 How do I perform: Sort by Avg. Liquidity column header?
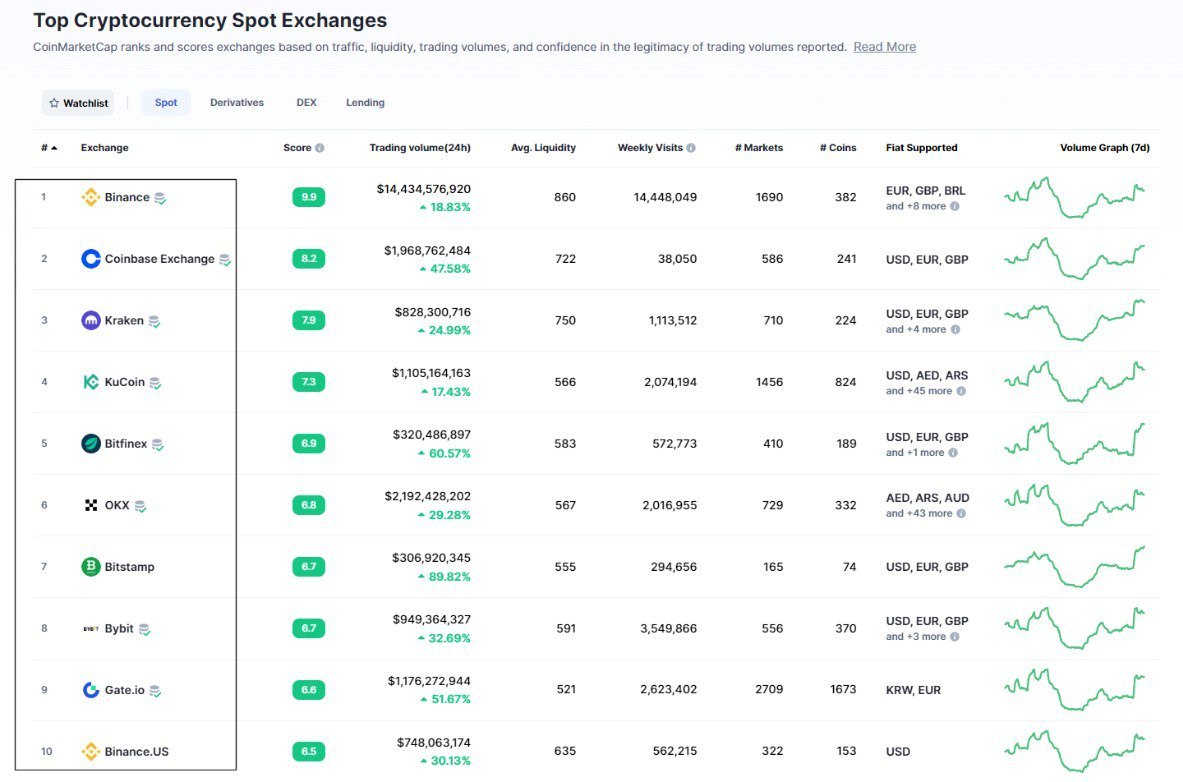click(x=543, y=148)
